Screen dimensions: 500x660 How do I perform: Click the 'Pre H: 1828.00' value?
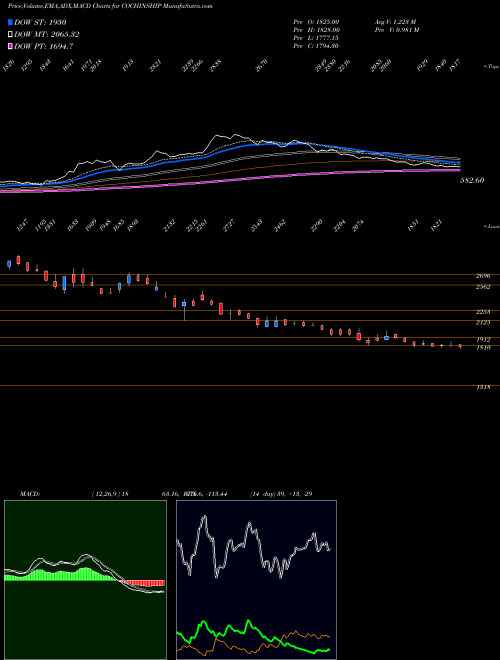[316, 30]
